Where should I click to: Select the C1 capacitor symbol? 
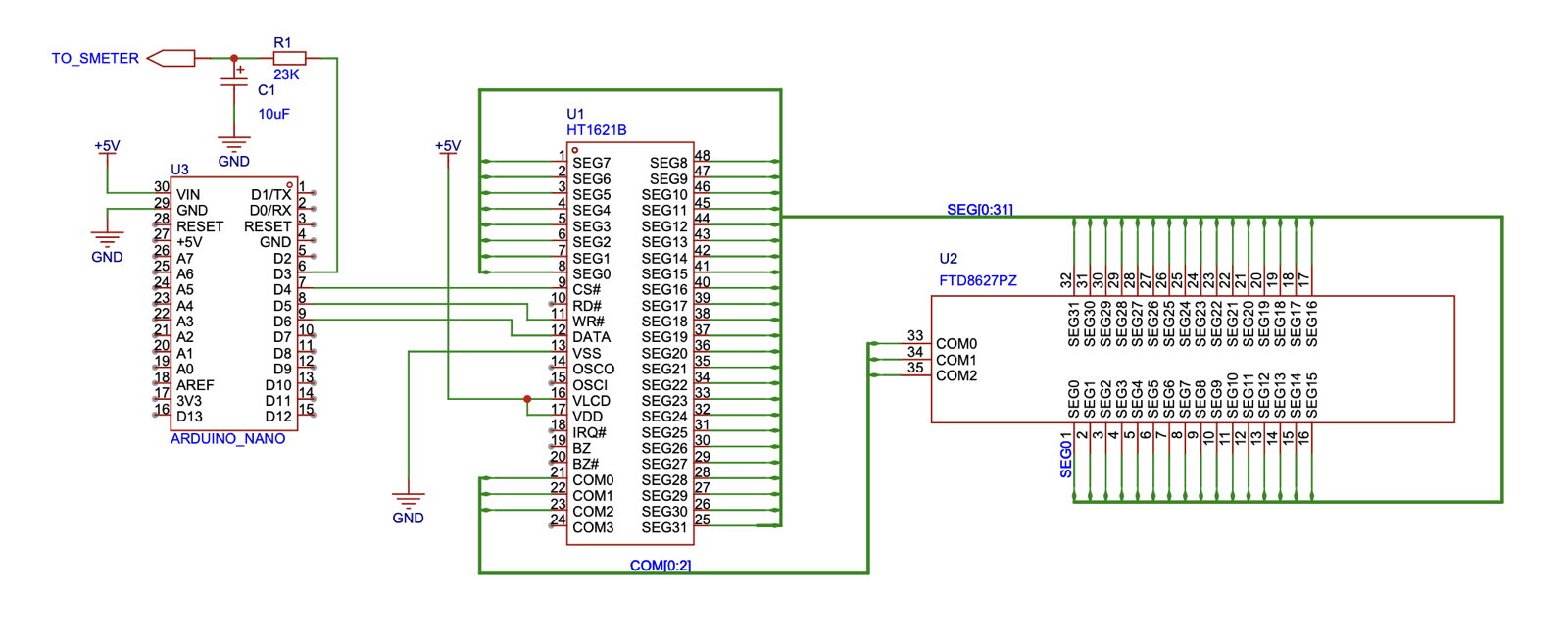[234, 85]
